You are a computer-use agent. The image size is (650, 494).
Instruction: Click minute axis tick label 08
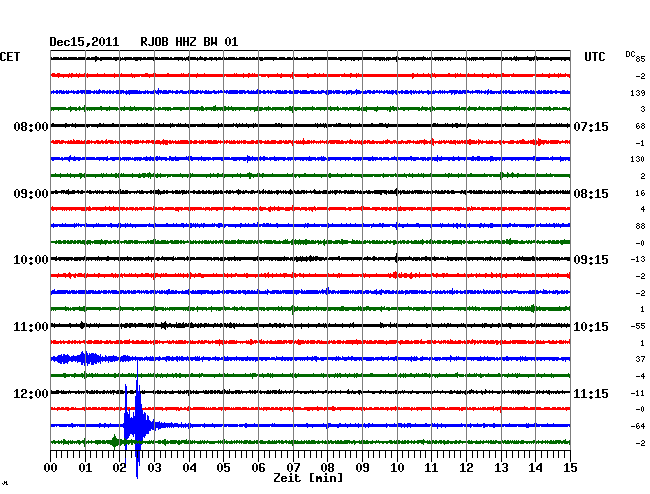tap(327, 468)
